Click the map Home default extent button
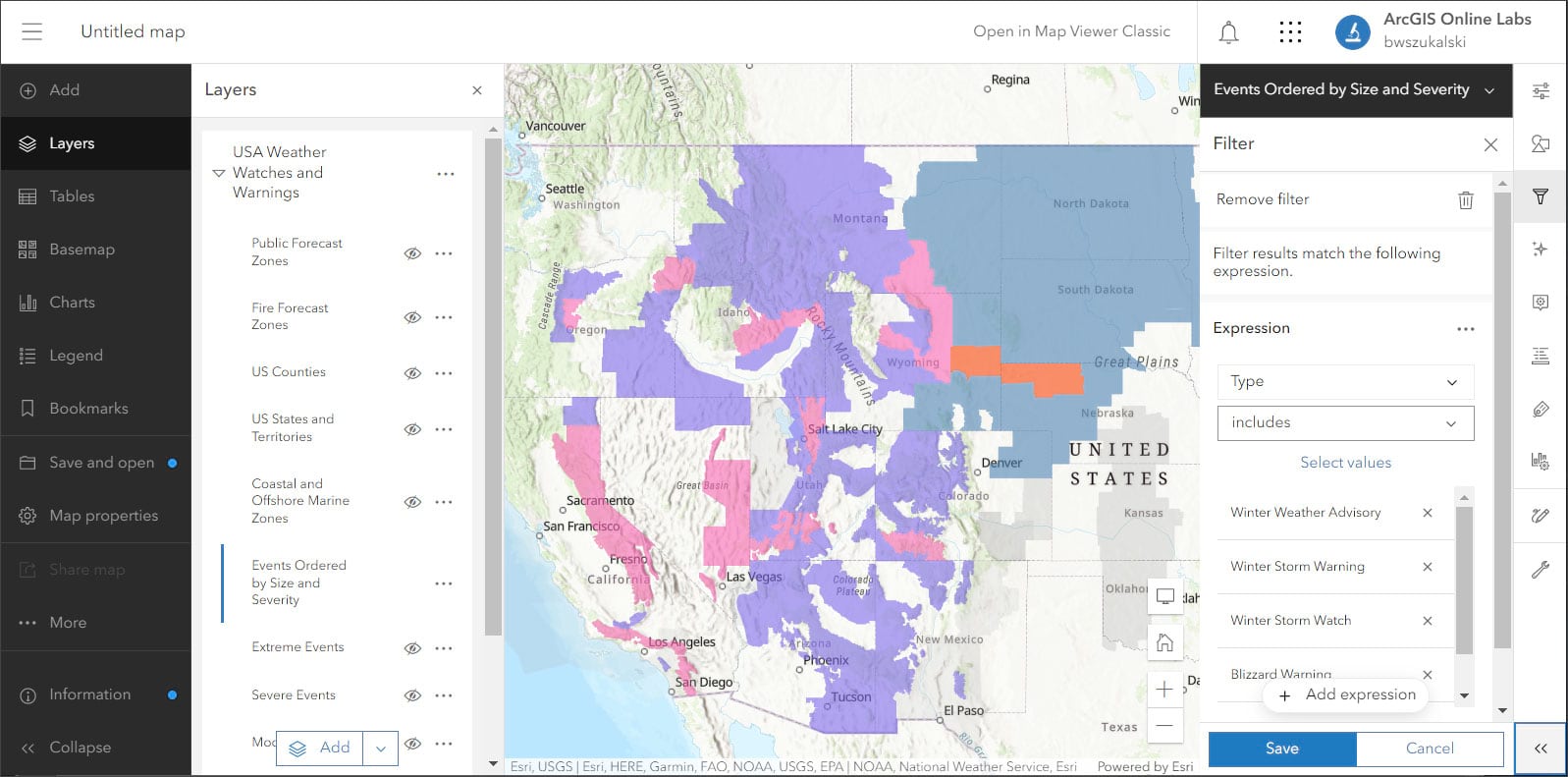 coord(1164,643)
